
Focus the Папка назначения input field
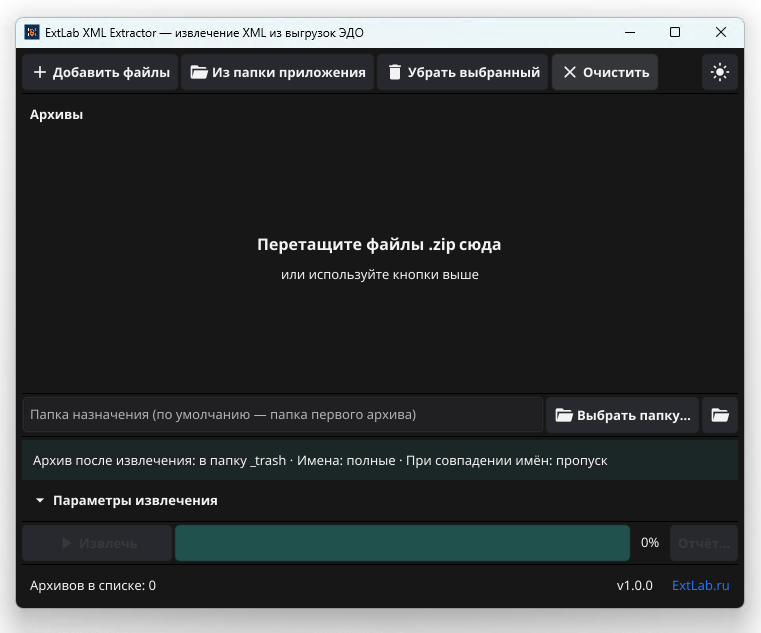(x=282, y=415)
